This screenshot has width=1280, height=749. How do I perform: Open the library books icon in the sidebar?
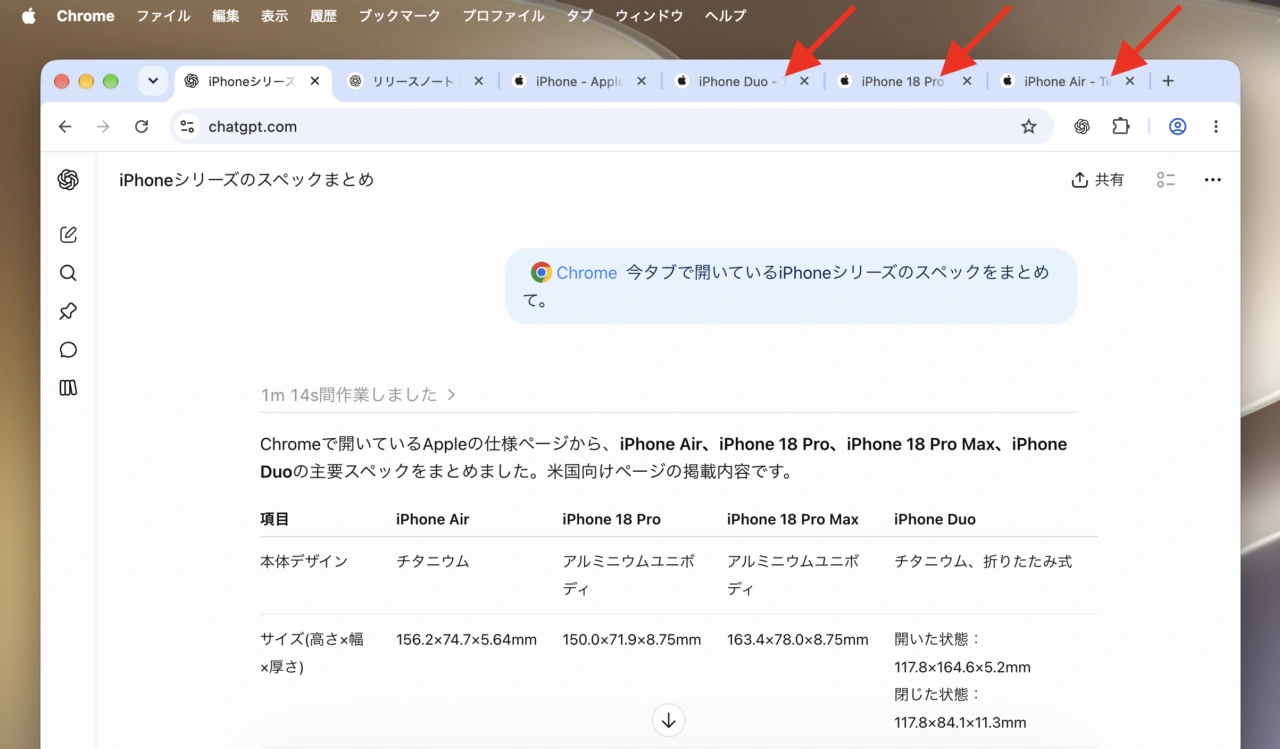[x=68, y=388]
